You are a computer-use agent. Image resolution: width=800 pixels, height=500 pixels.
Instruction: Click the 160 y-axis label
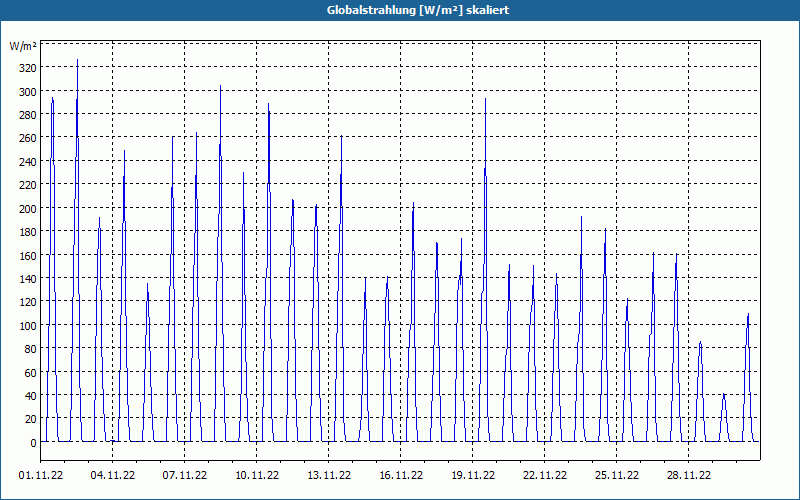pyautogui.click(x=27, y=255)
